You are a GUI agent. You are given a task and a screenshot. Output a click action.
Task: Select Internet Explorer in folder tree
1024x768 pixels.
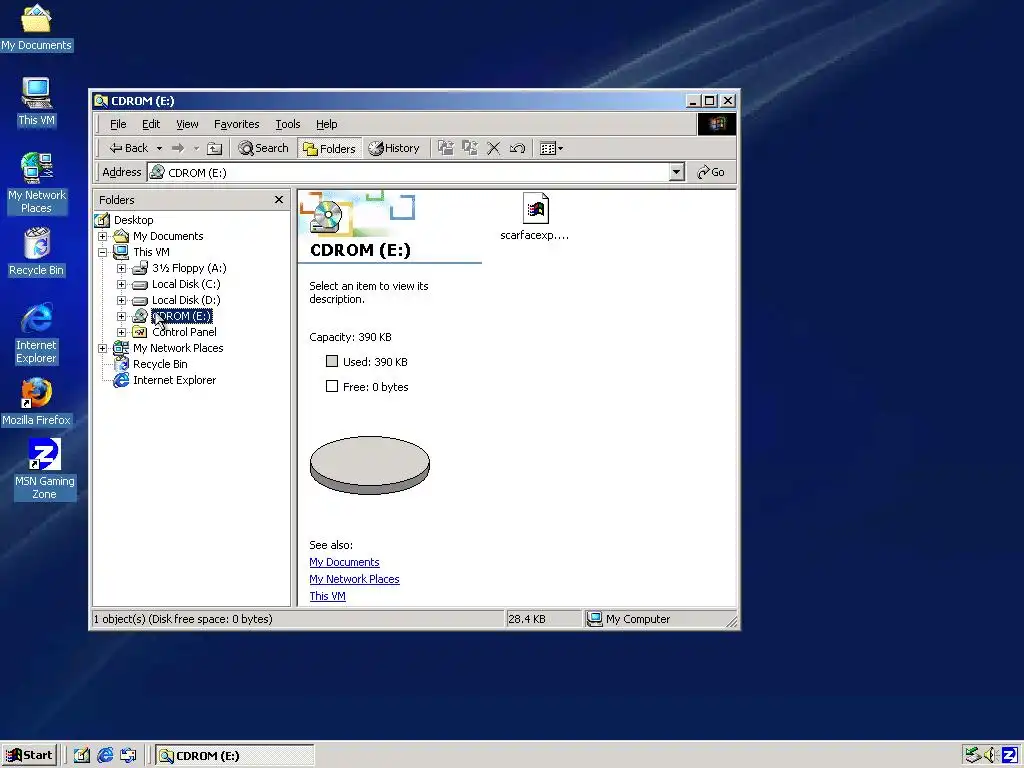[x=174, y=380]
